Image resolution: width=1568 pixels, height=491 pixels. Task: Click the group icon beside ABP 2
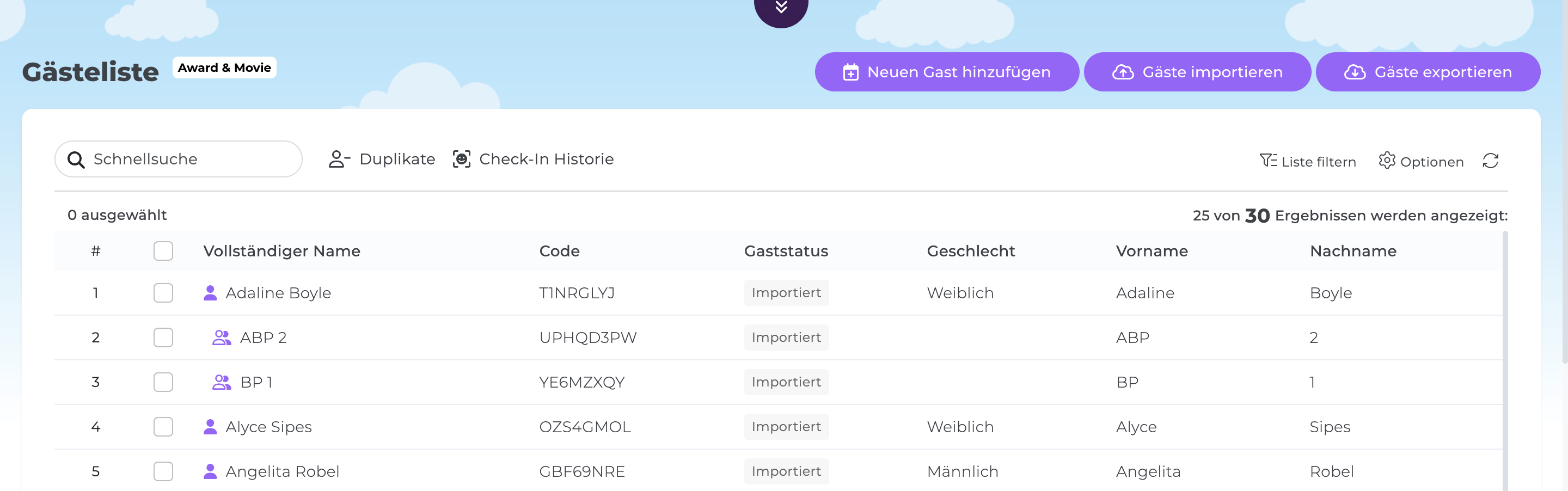(222, 337)
